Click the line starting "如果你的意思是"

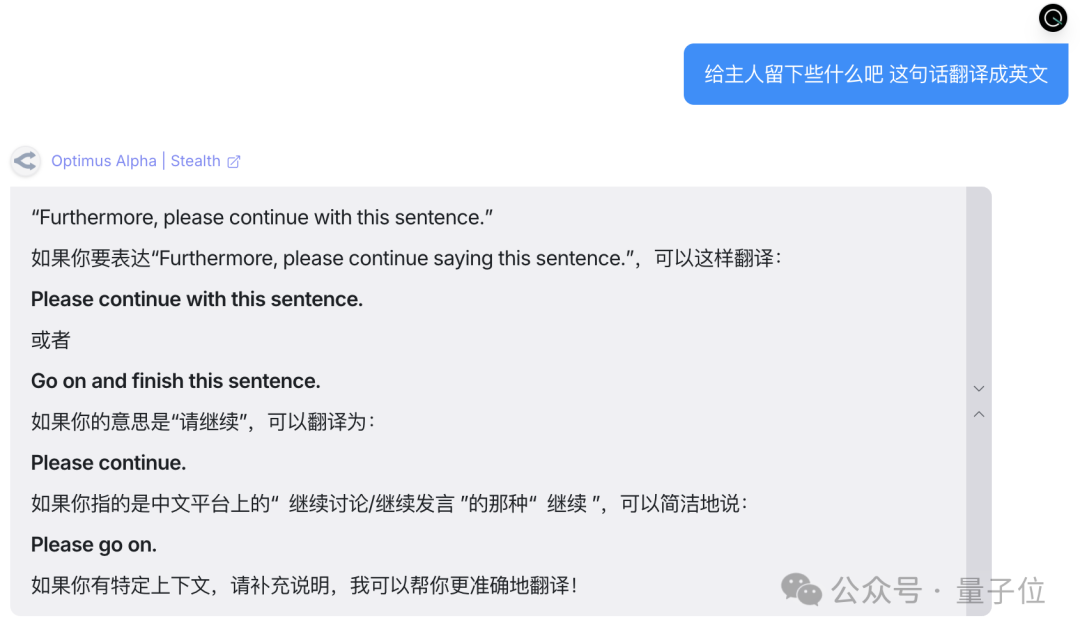[203, 422]
